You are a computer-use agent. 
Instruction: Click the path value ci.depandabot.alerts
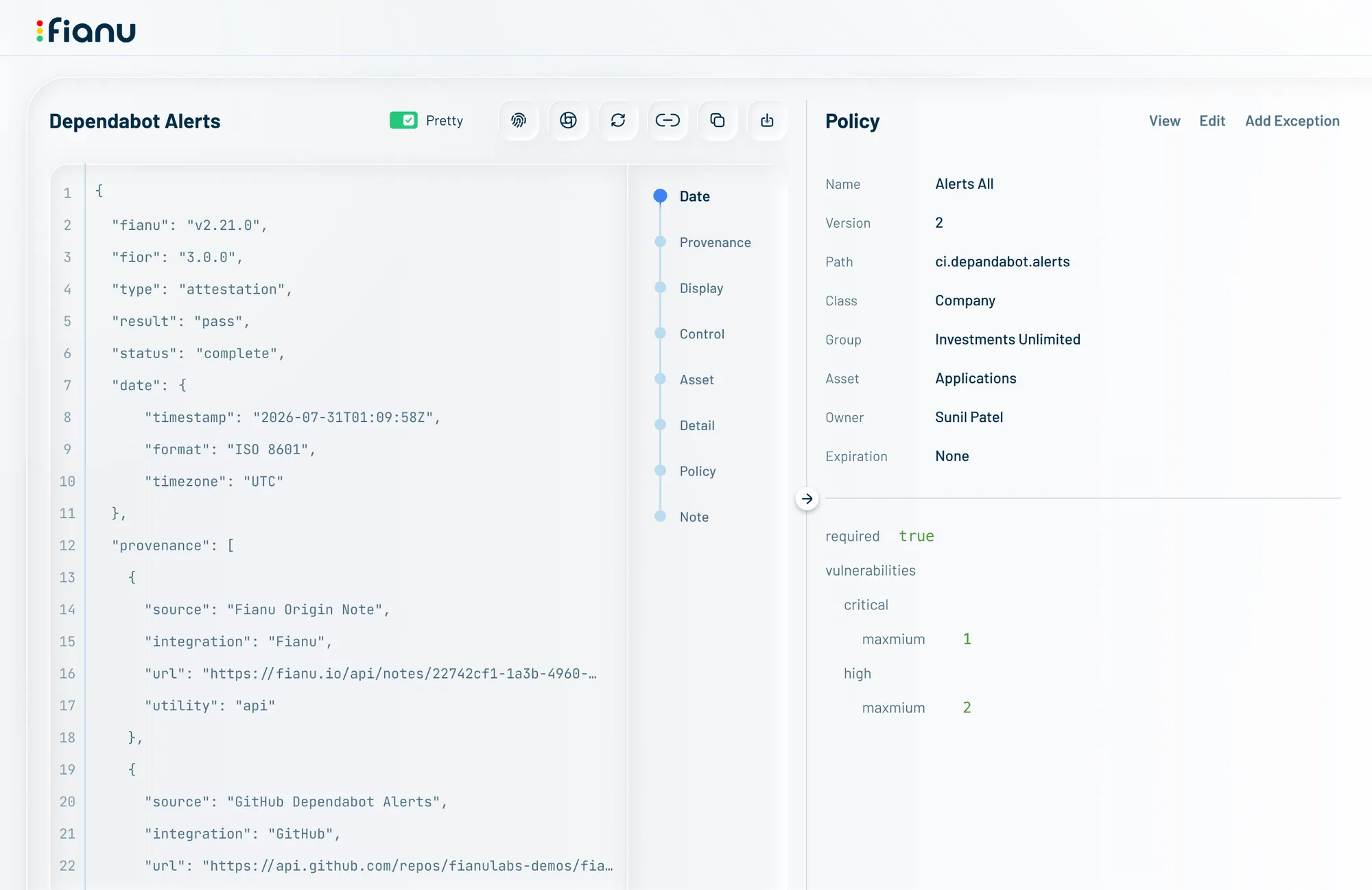[x=1002, y=261]
